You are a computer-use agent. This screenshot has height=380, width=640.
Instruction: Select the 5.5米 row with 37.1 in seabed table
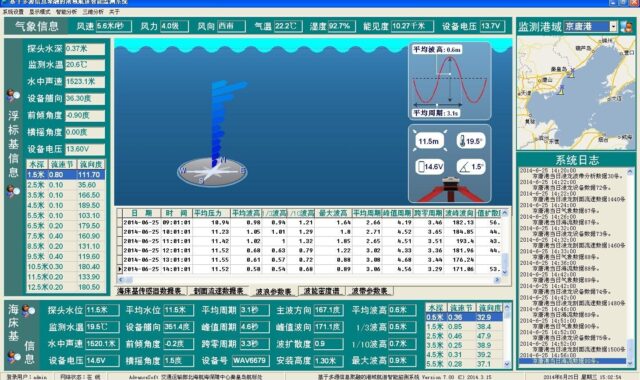[x=464, y=364]
